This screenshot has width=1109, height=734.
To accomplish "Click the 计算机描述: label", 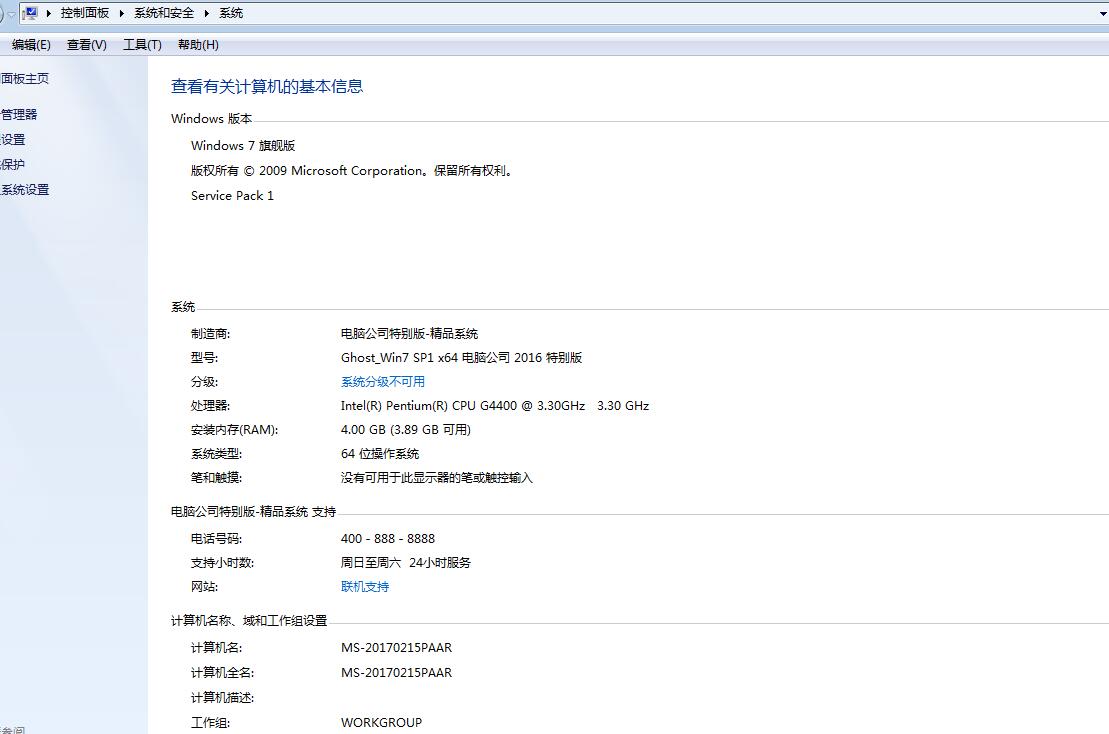I will point(222,698).
